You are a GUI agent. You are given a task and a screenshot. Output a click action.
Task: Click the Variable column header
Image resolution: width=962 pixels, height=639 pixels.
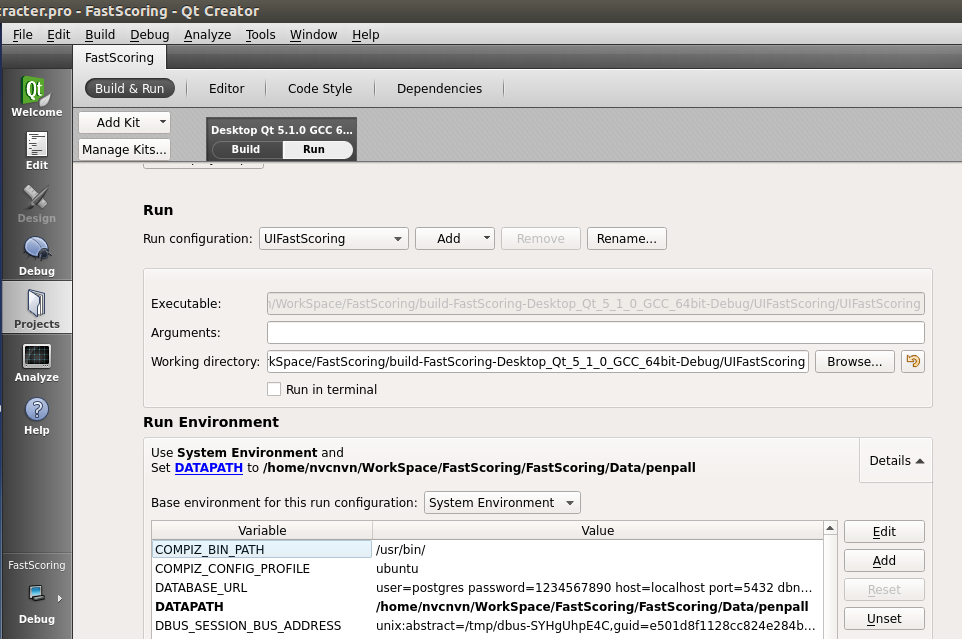(262, 530)
